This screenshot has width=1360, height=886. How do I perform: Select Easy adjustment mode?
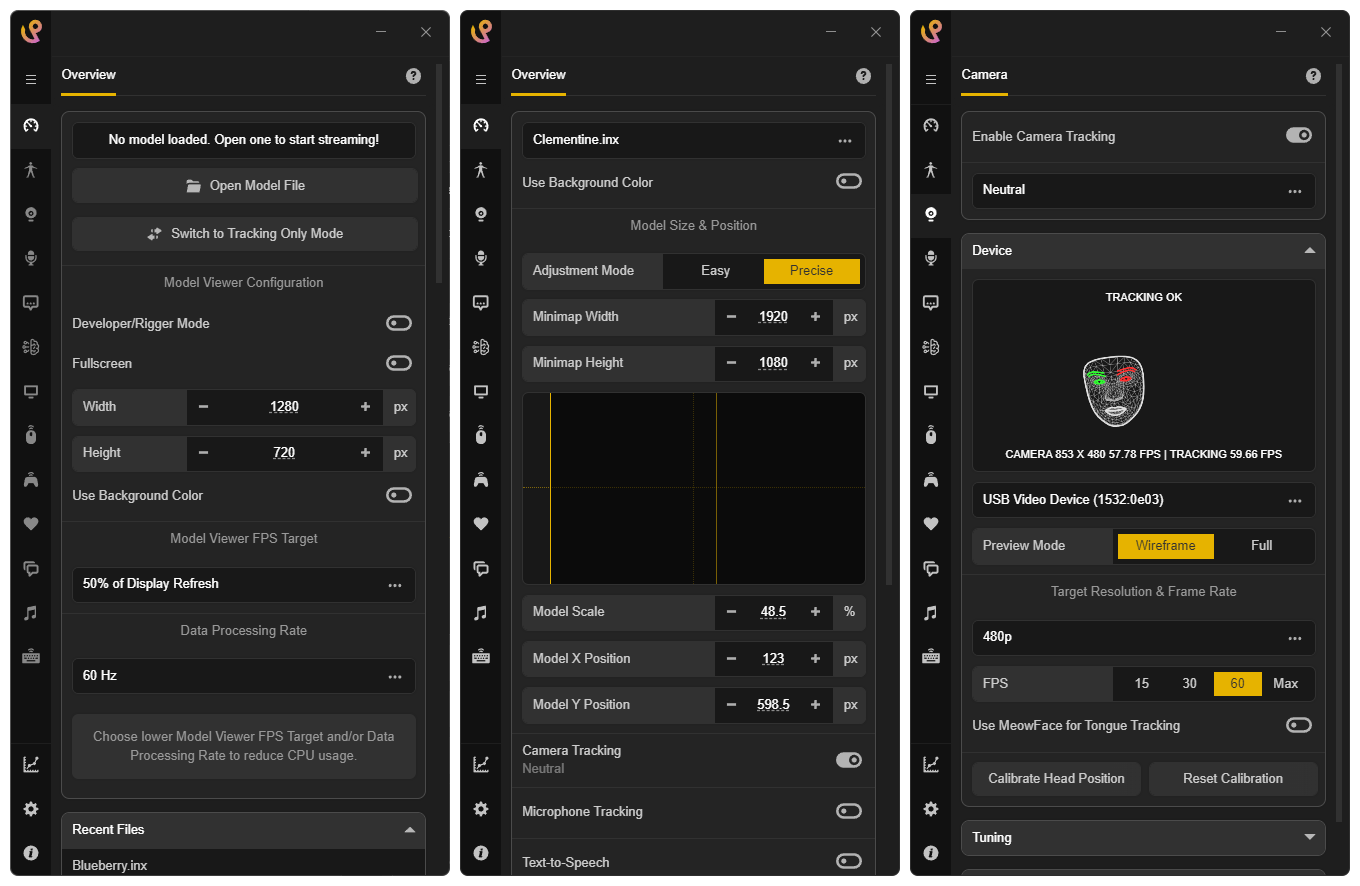point(715,271)
